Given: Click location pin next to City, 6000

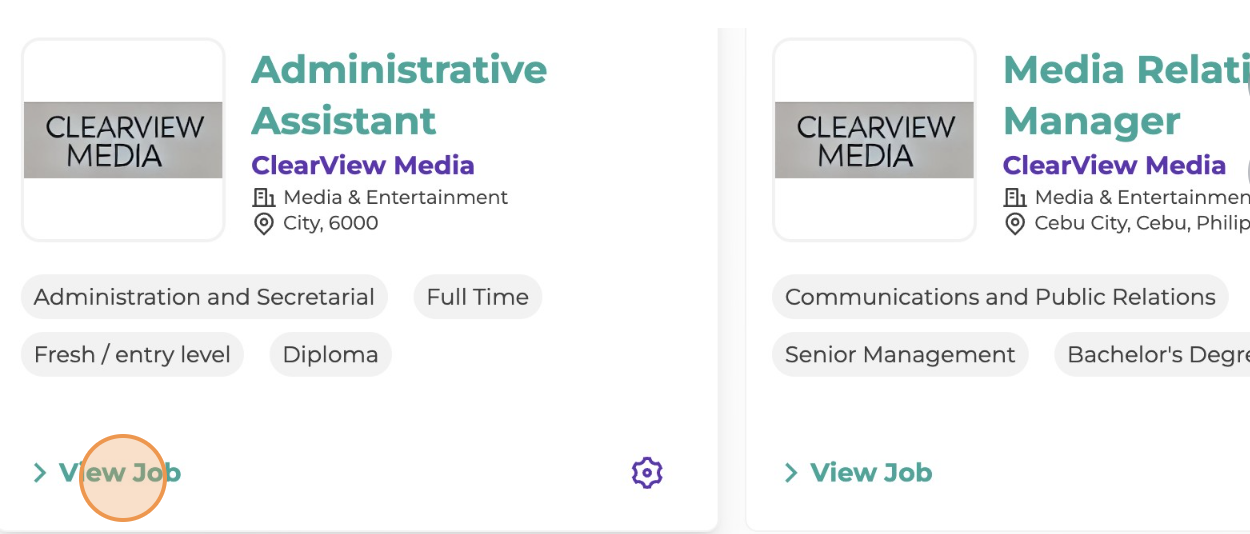Looking at the screenshot, I should point(263,223).
